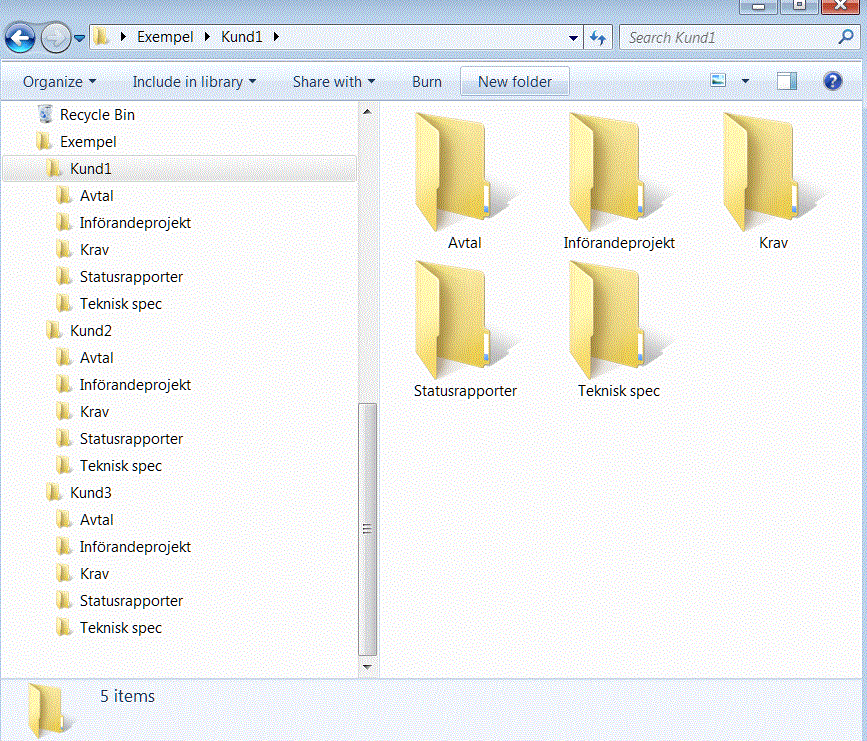Select Införandeprojekt under Kund2 in tree

[x=135, y=385]
